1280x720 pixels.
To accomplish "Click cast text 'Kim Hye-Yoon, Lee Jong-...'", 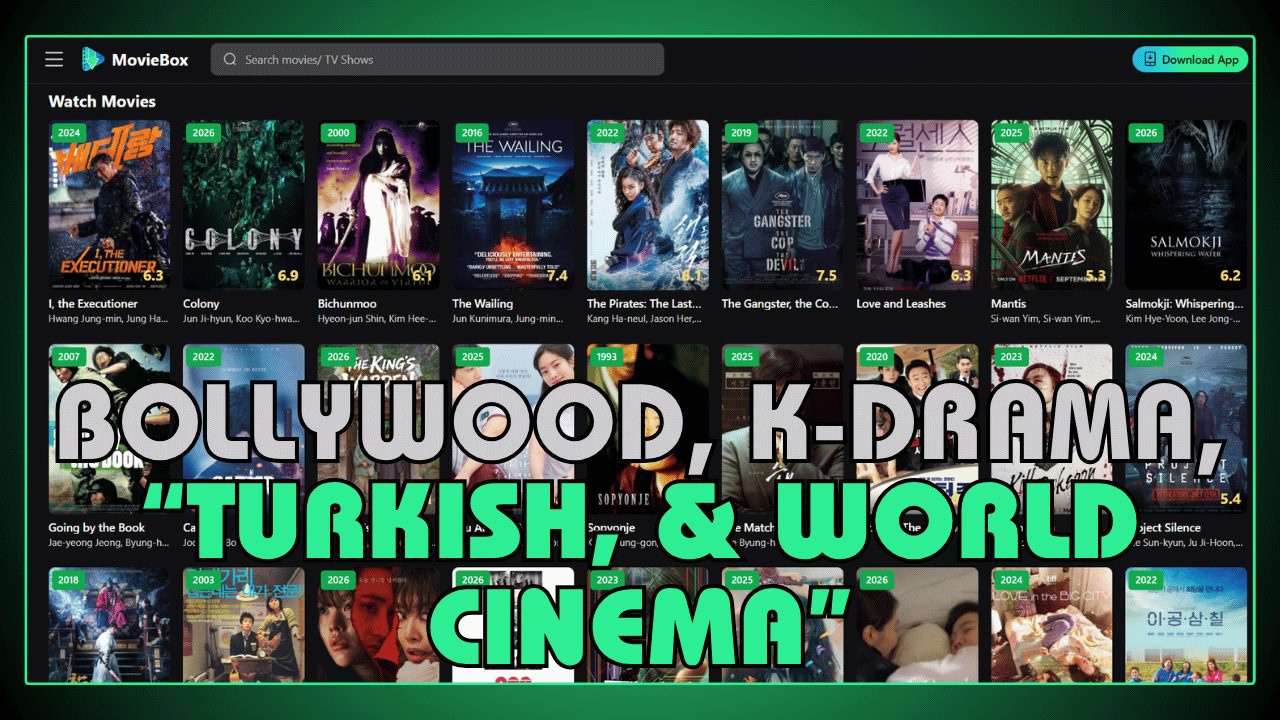I will coord(1184,319).
